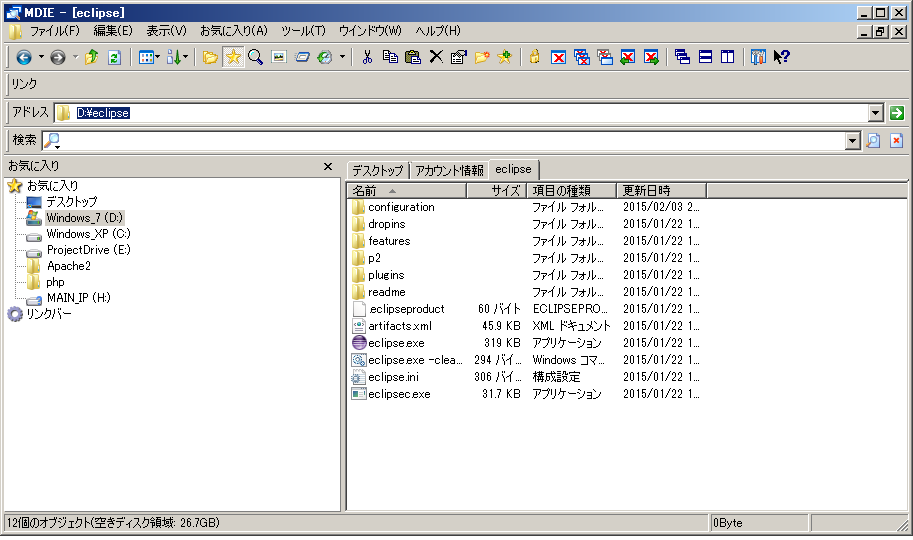913x540 pixels.
Task: Click the view mode icon
Action: [x=146, y=57]
